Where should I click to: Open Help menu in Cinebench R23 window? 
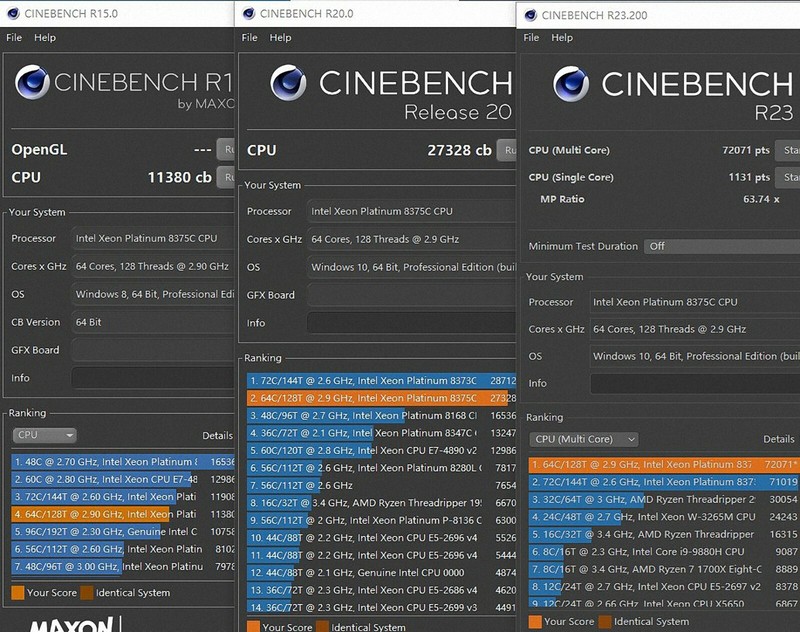click(562, 37)
